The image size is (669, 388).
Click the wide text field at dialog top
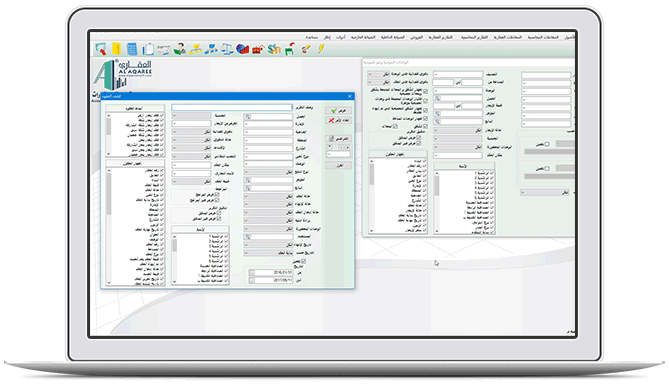pos(232,108)
